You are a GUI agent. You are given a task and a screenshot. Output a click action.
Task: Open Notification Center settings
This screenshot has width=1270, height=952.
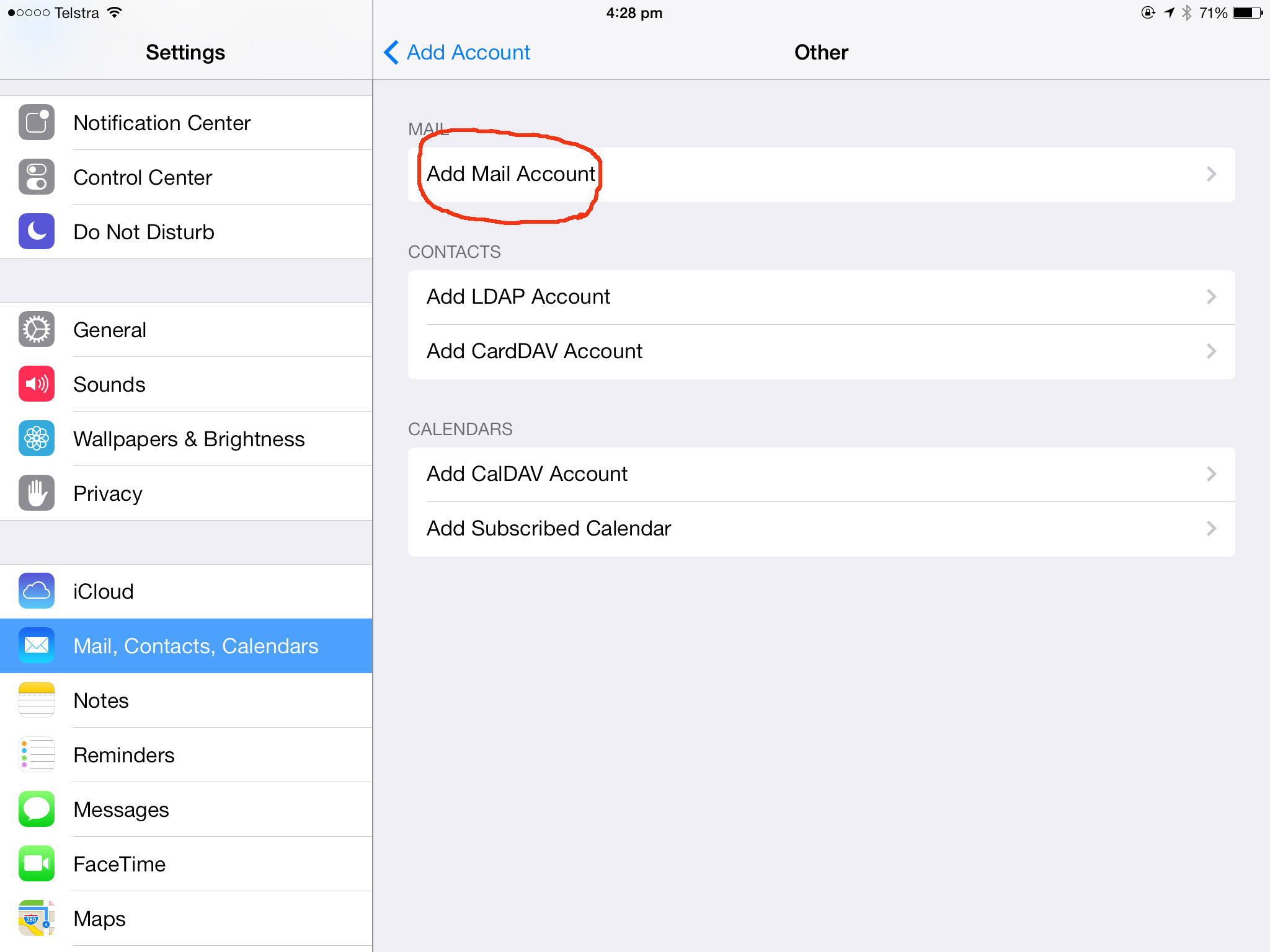[186, 123]
